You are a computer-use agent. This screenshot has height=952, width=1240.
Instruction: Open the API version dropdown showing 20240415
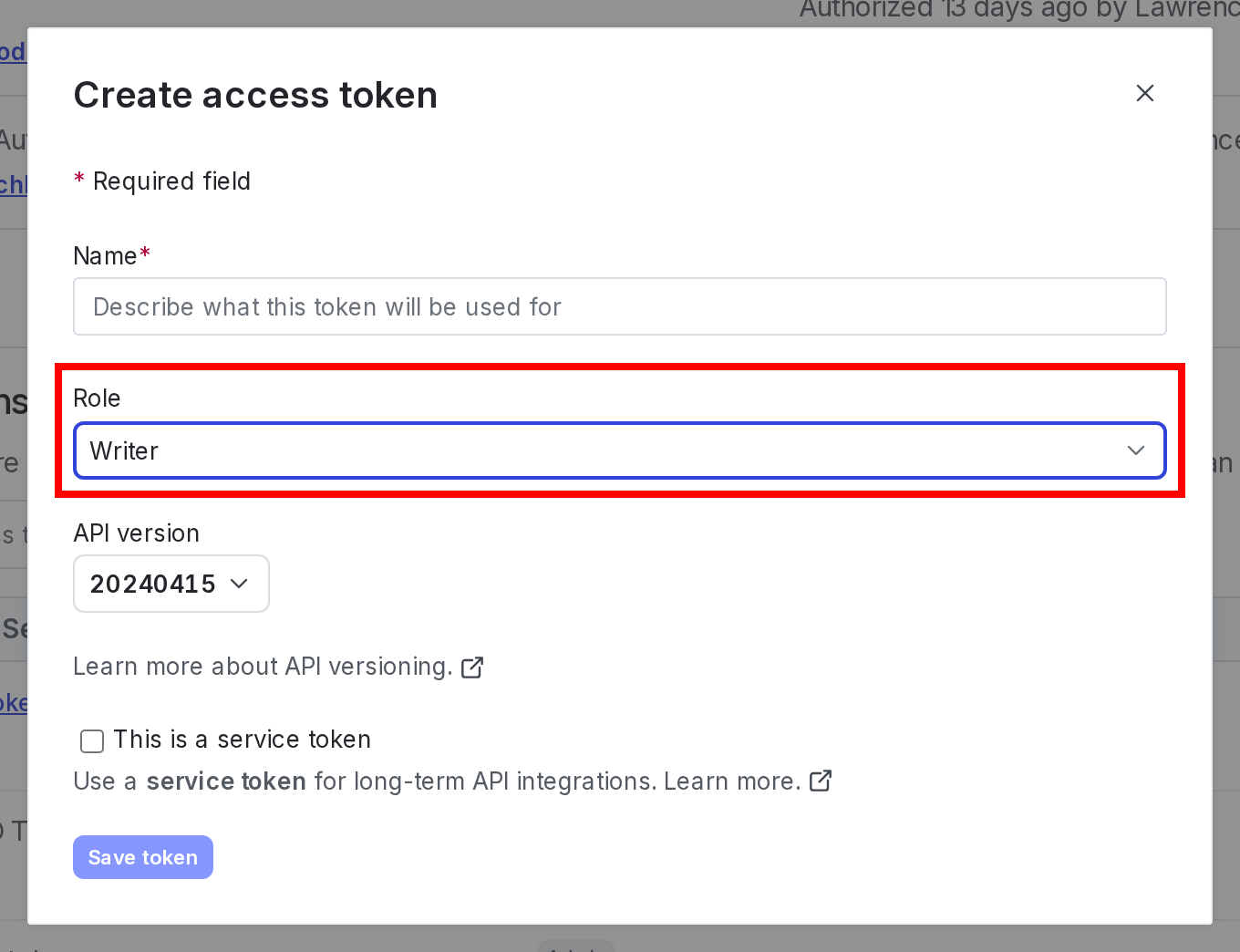pos(170,584)
